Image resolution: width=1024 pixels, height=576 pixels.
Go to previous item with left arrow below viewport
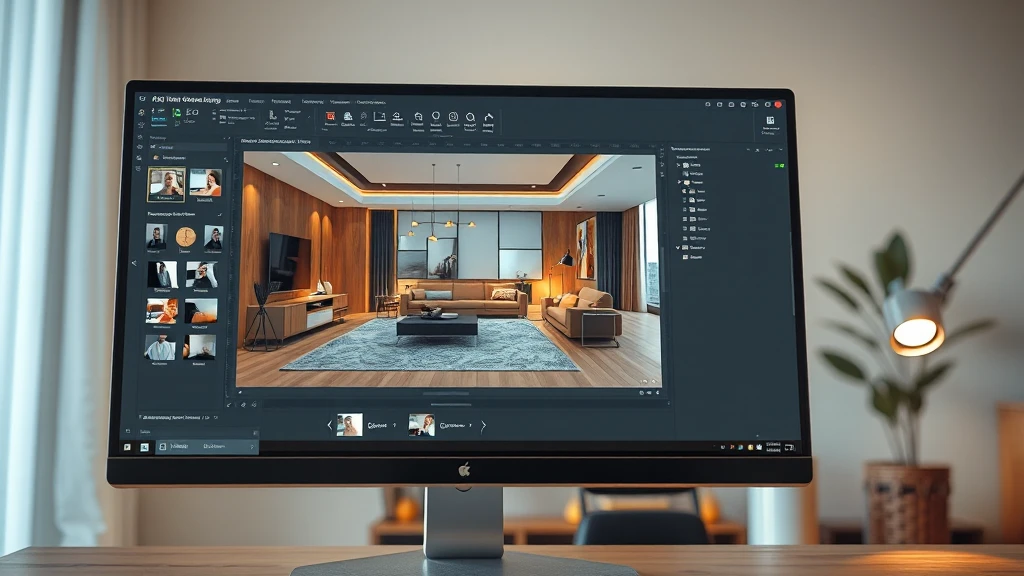point(330,425)
